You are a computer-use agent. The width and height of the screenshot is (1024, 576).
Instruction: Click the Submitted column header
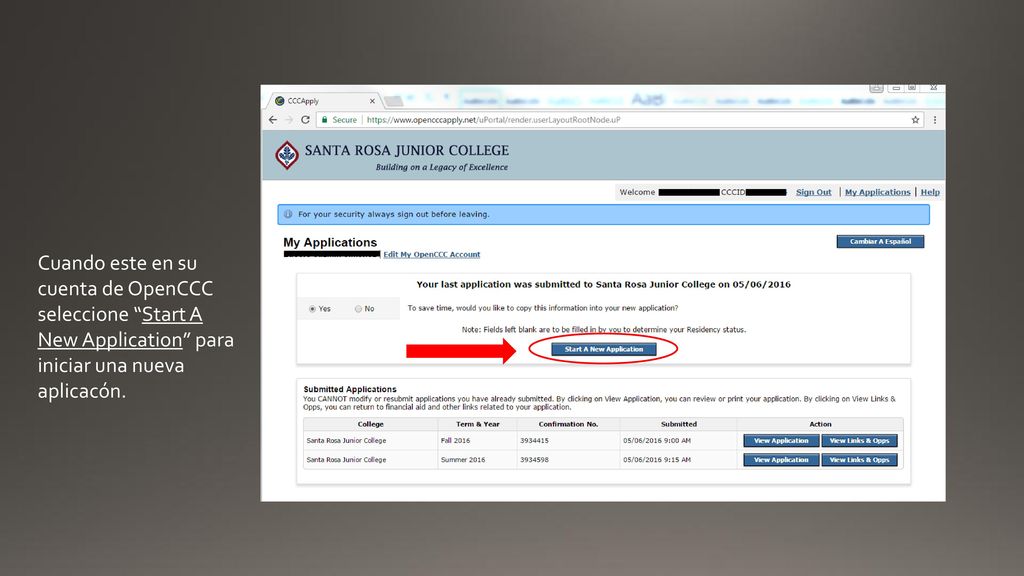click(x=679, y=424)
